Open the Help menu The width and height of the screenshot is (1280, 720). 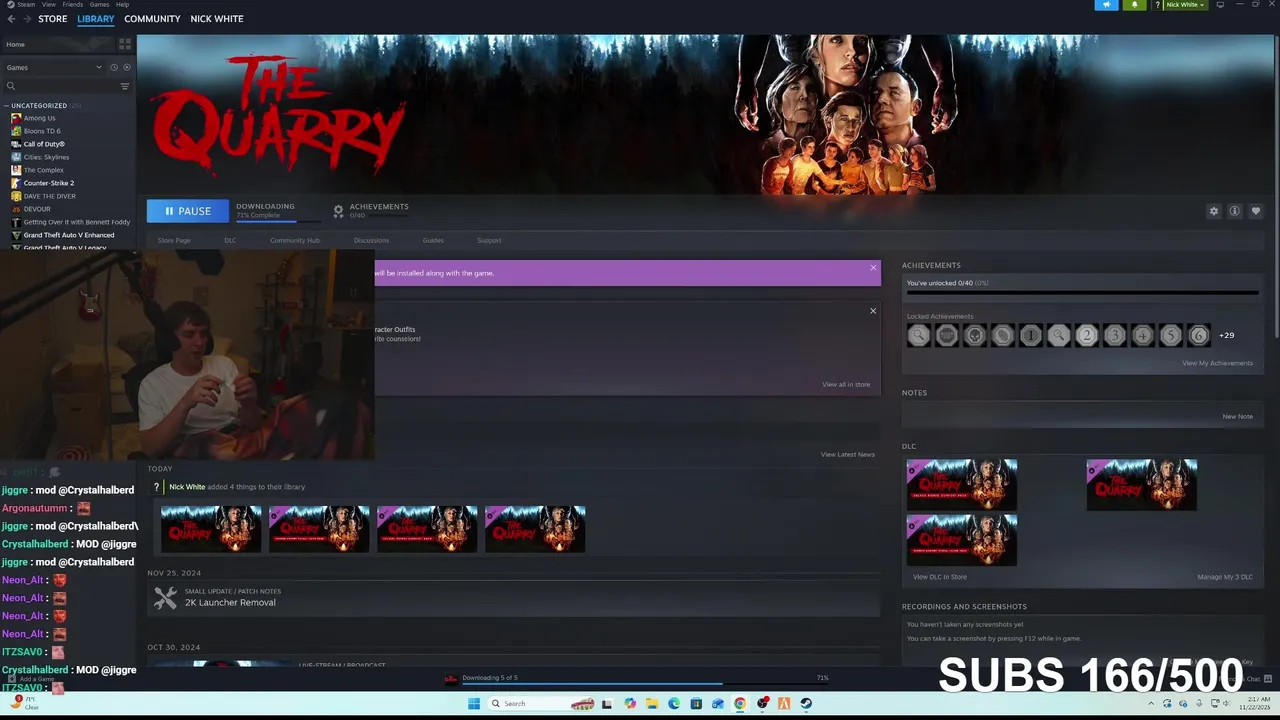tap(122, 4)
